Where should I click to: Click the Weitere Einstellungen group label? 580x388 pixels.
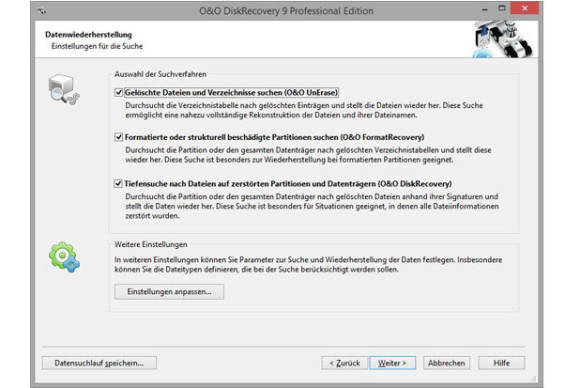tap(151, 244)
